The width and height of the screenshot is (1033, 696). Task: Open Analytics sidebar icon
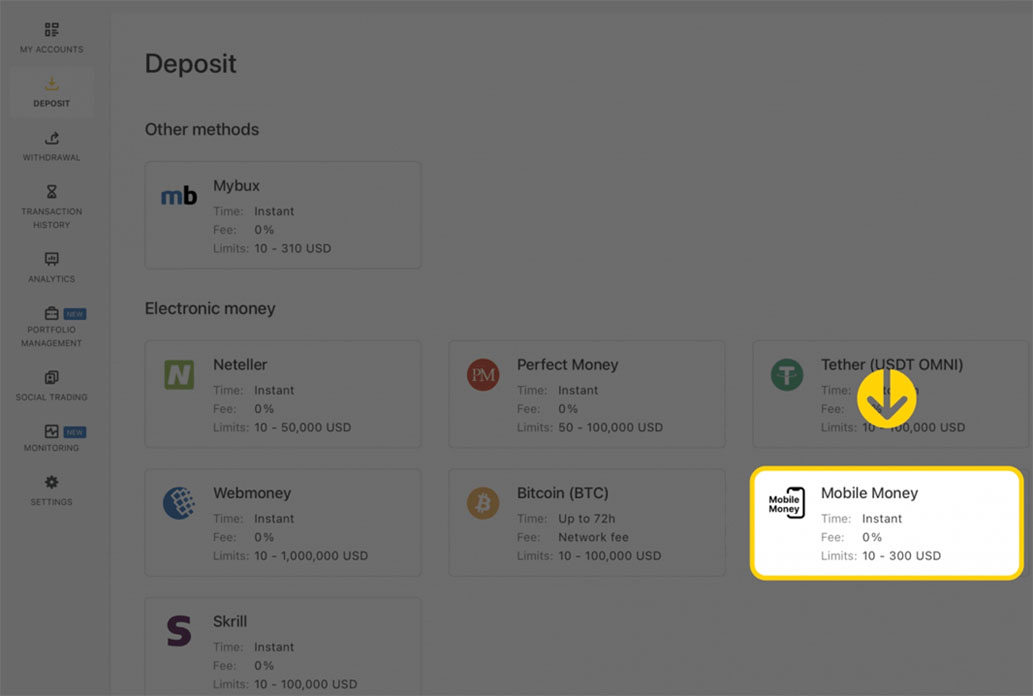(x=51, y=260)
